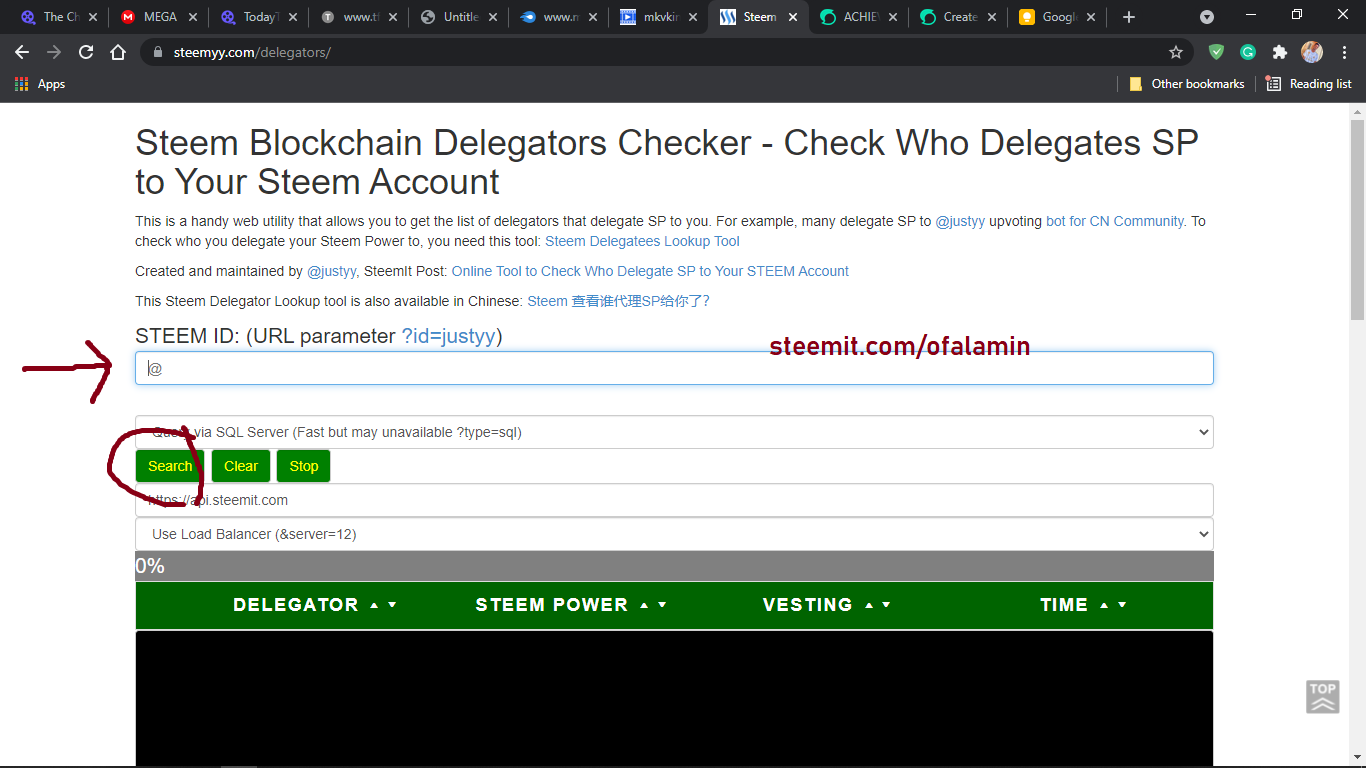Click the green Search button

coord(170,466)
